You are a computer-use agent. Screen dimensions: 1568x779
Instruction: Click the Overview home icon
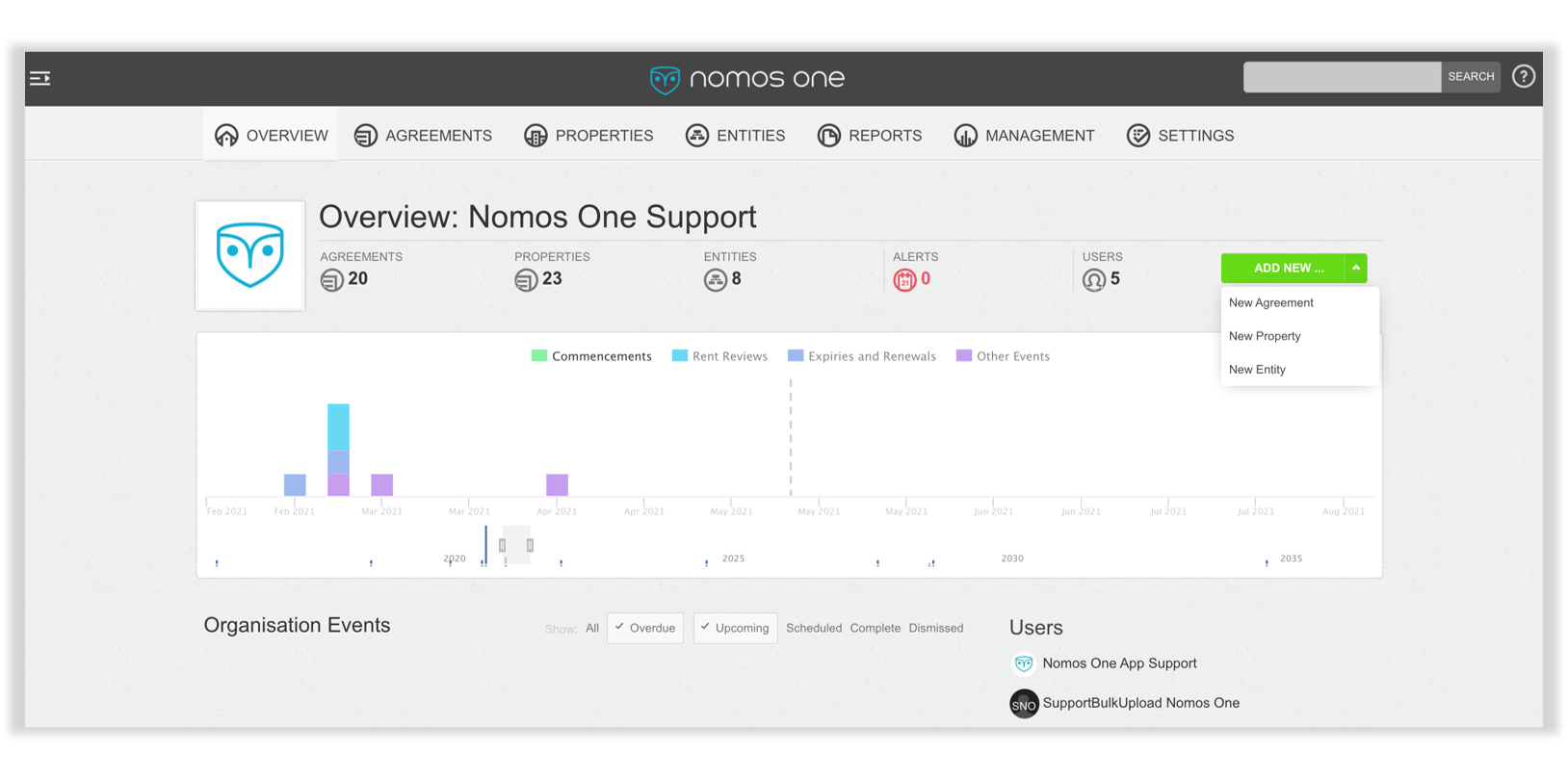(x=226, y=136)
